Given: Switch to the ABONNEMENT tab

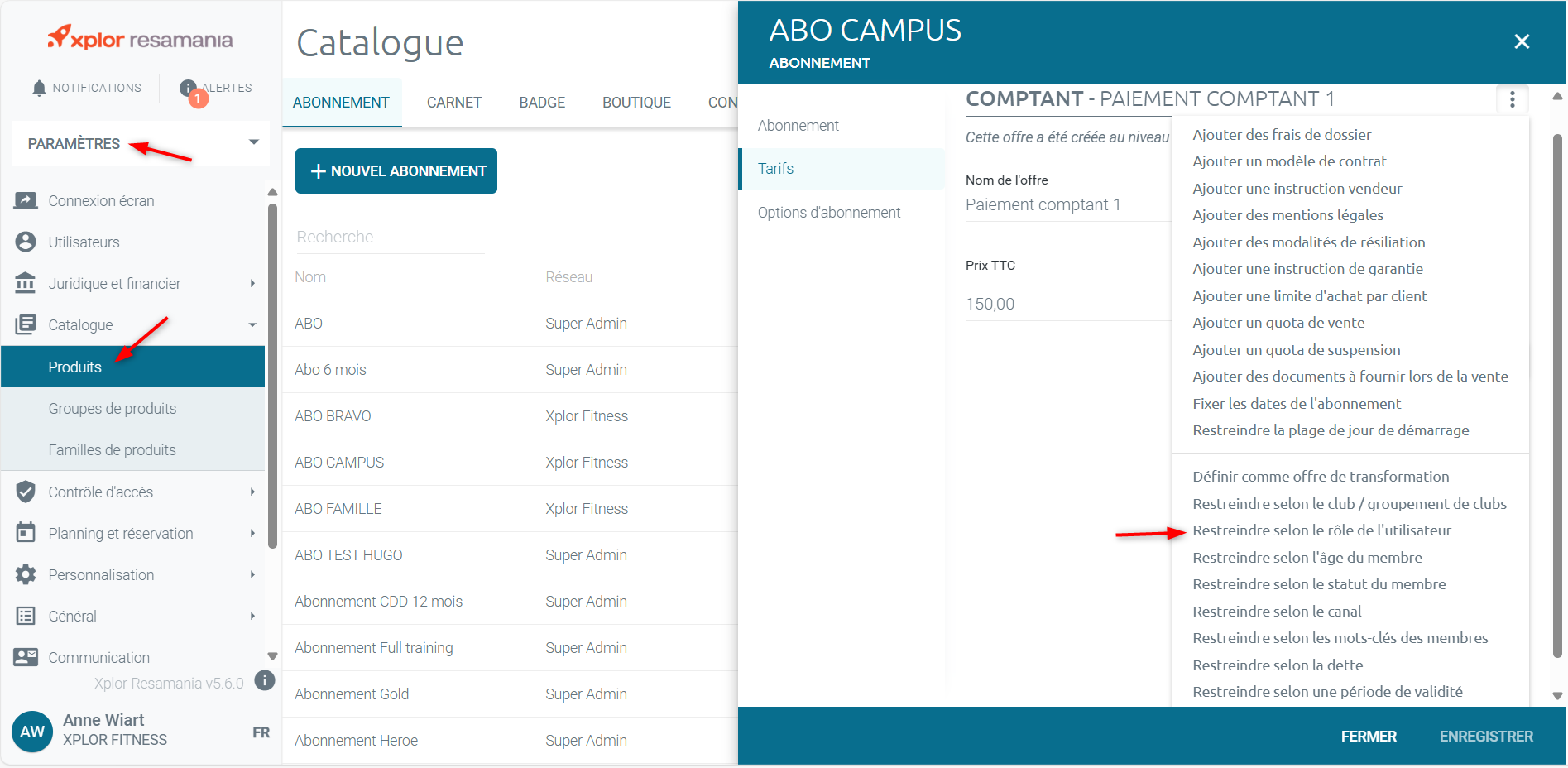Looking at the screenshot, I should click(341, 103).
